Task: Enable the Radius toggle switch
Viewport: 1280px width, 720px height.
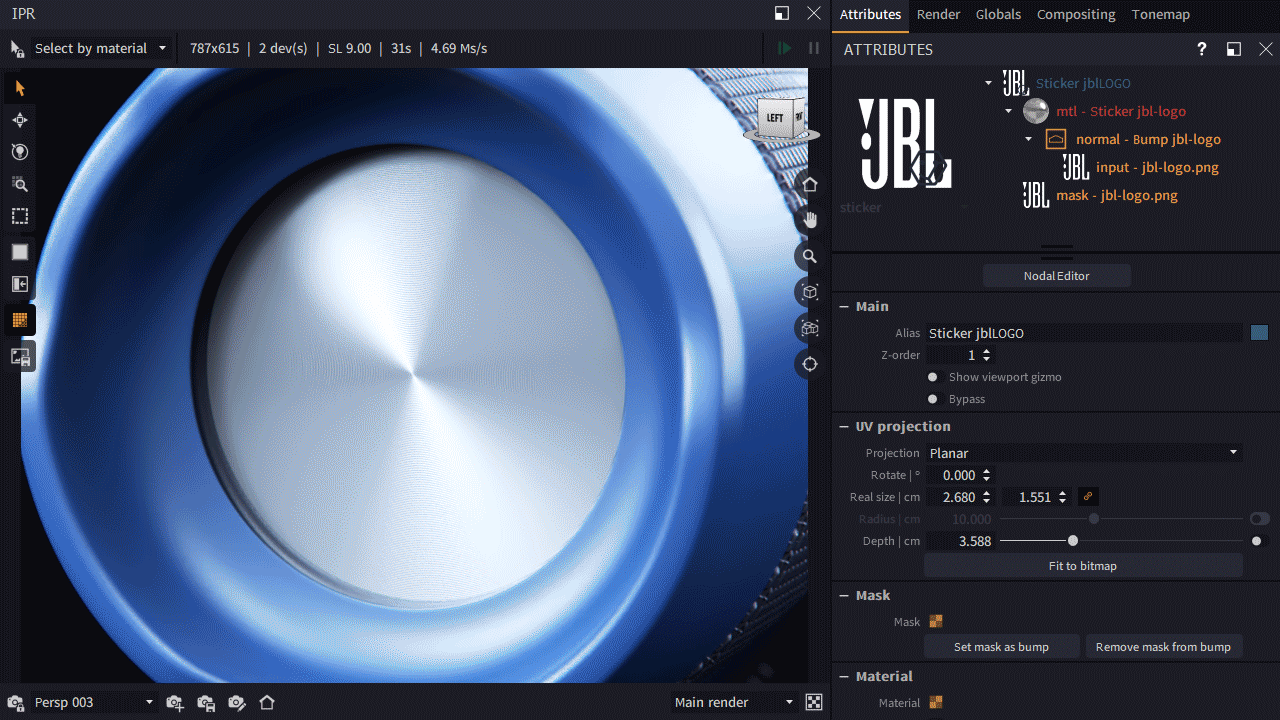Action: pos(1259,518)
